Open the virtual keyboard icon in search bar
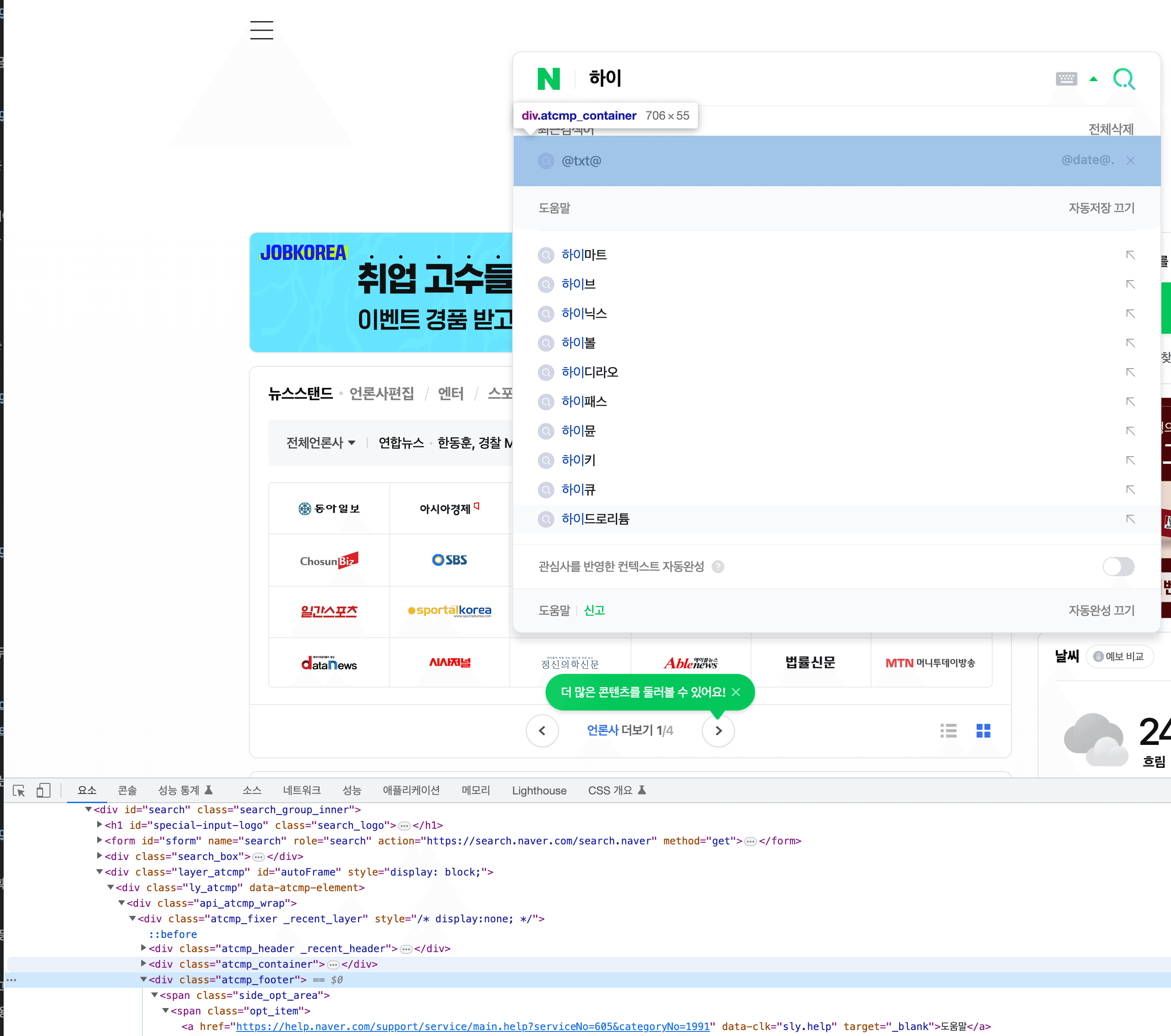The width and height of the screenshot is (1171, 1036). coord(1066,78)
